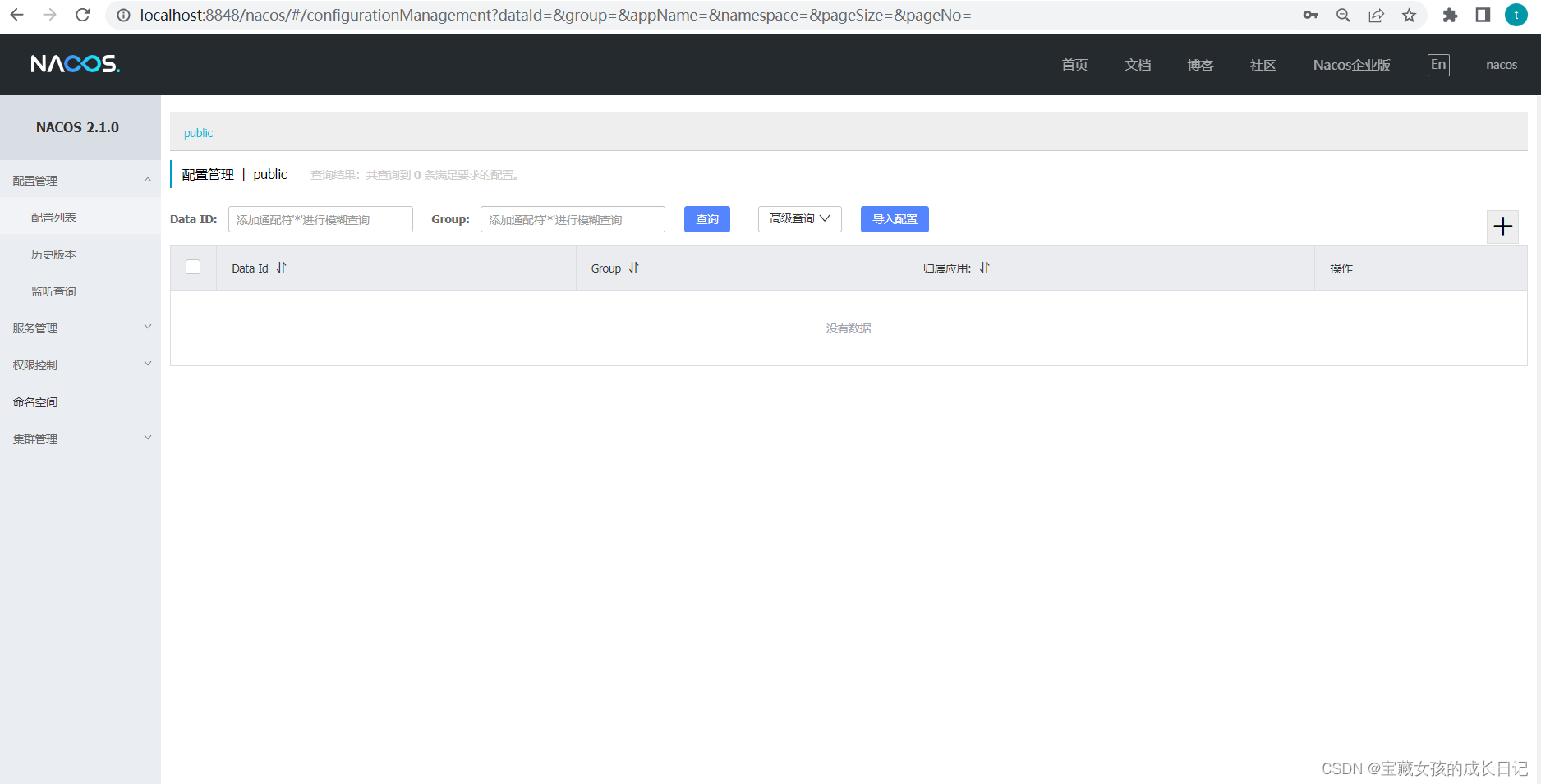Image resolution: width=1541 pixels, height=784 pixels.
Task: Toggle the browser side panel icon
Action: (1483, 16)
